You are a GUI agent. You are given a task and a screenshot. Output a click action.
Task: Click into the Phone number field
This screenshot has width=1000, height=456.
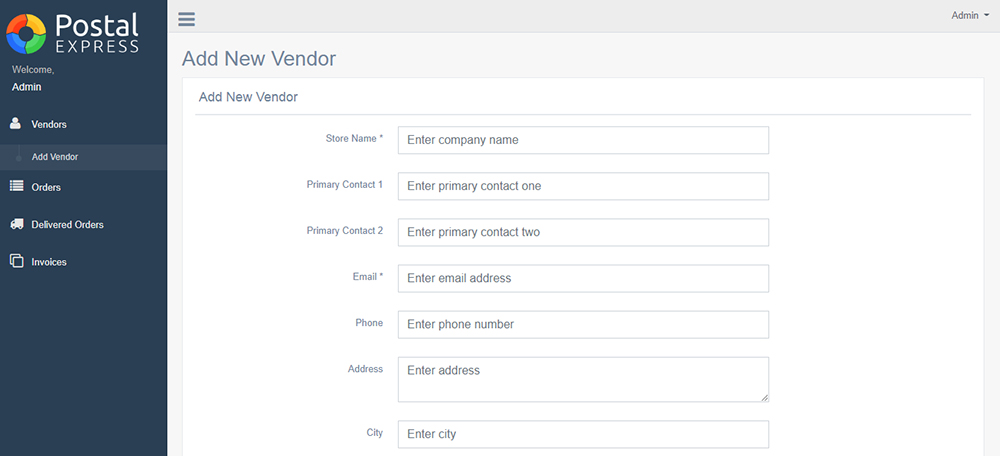(583, 324)
